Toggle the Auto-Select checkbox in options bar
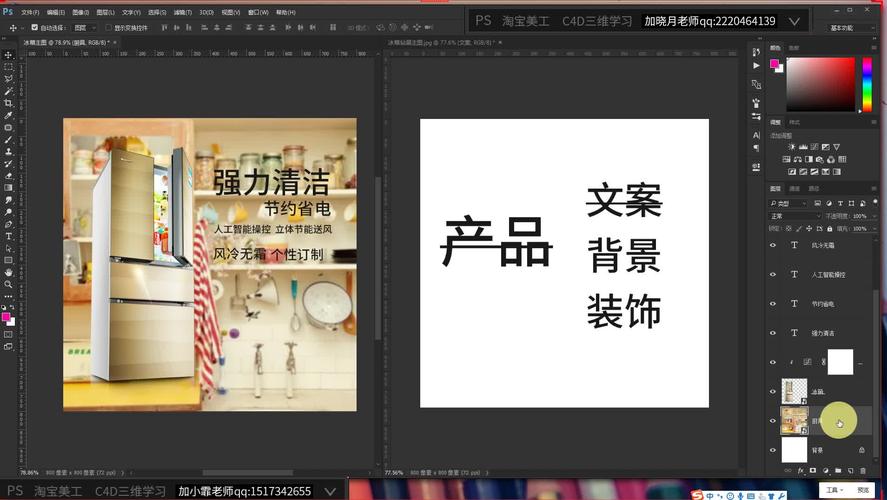Viewport: 887px width, 500px height. point(35,27)
